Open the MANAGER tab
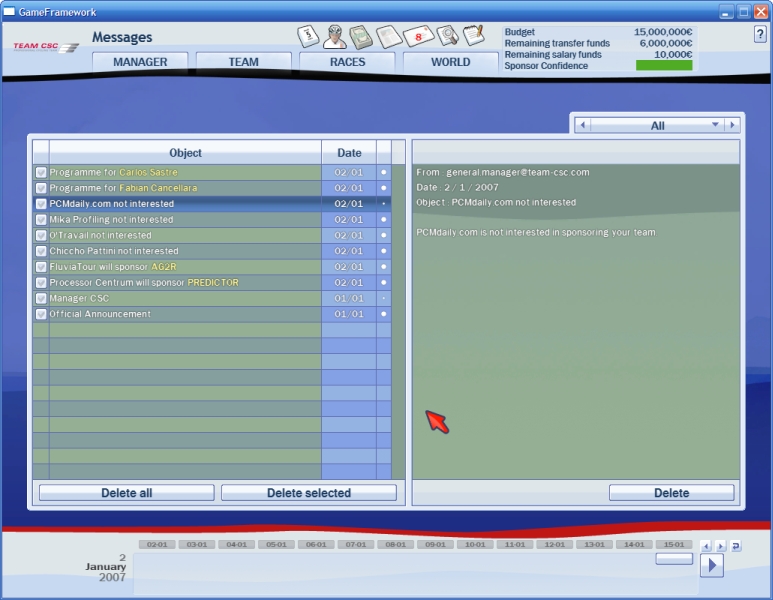Viewport: 773px width, 600px height. [140, 62]
